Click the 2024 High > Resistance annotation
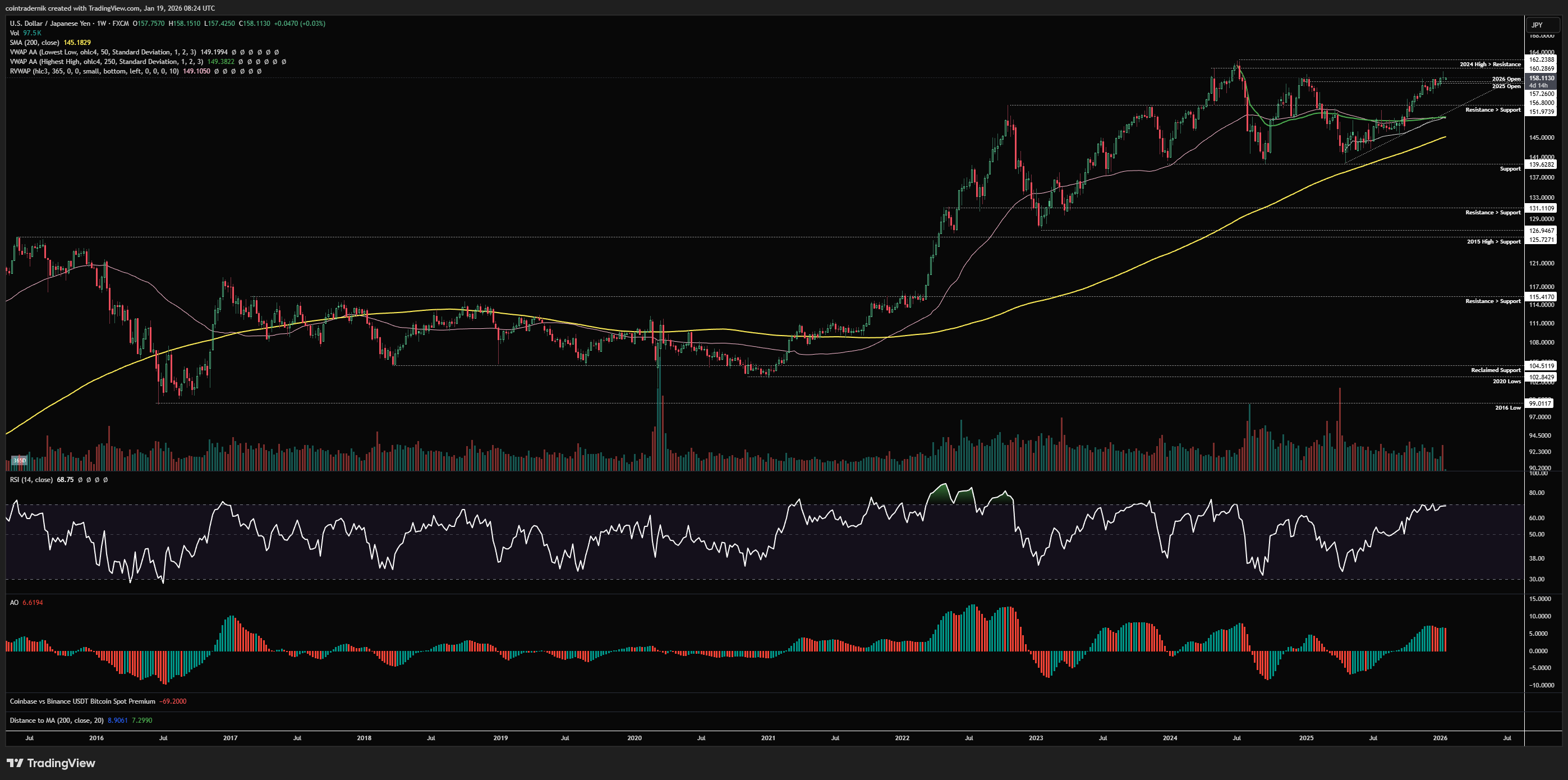Viewport: 1568px width, 780px height. coord(1489,65)
